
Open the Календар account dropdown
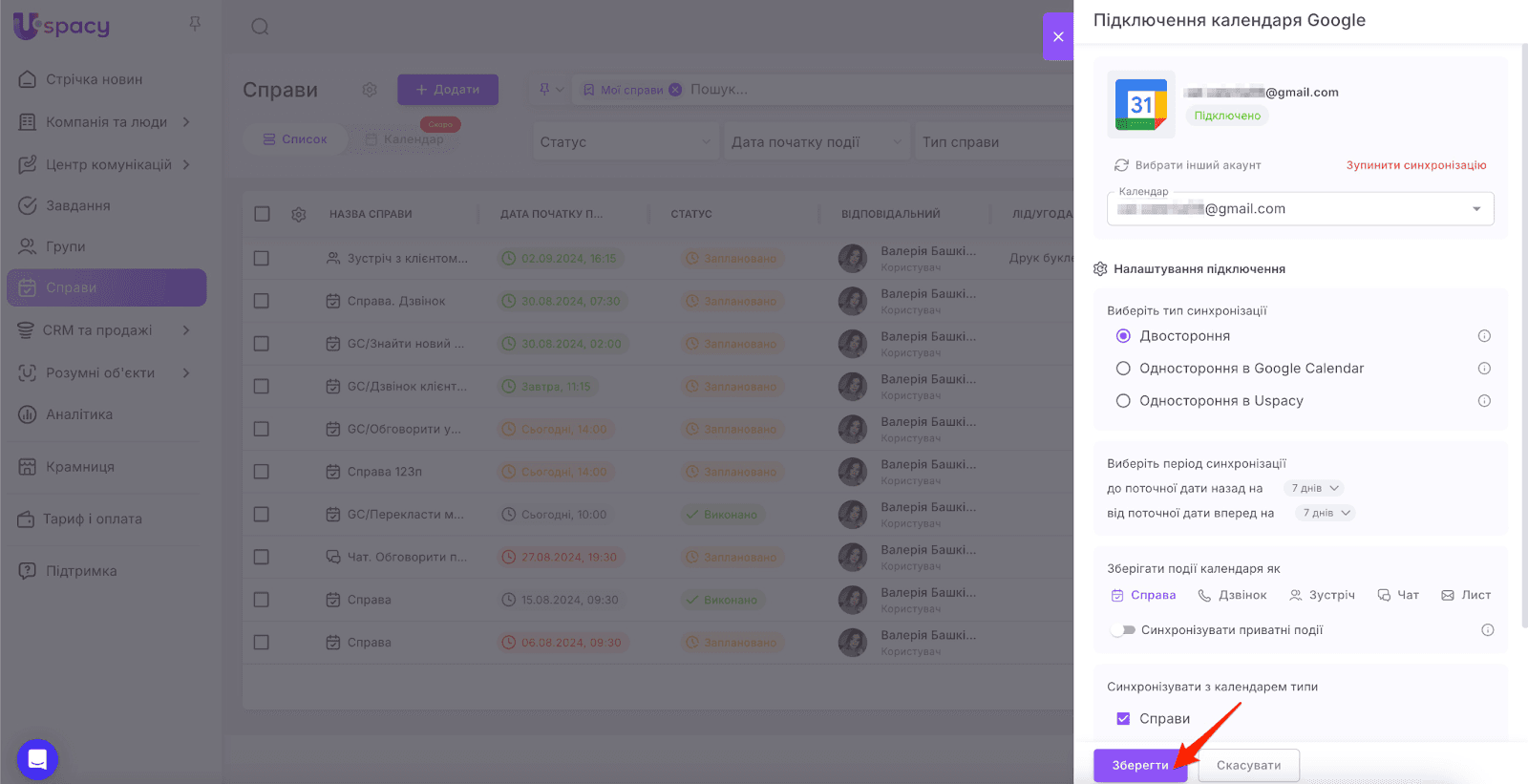click(x=1300, y=209)
